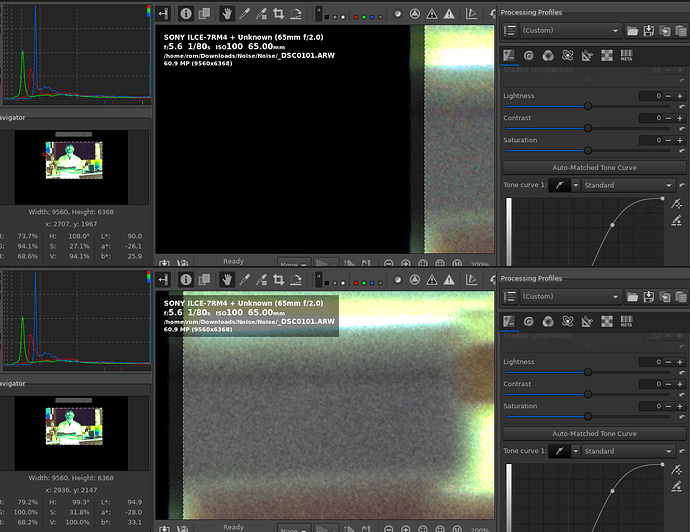Copy profile to clipboard in top window

click(665, 30)
